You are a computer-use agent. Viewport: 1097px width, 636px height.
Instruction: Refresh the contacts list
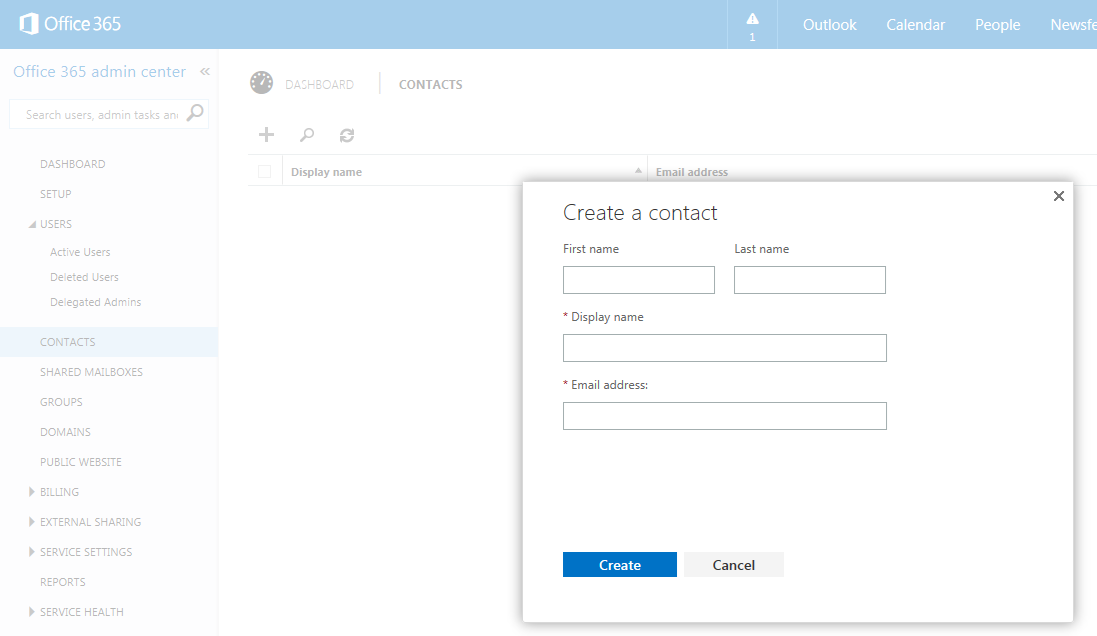pos(347,135)
